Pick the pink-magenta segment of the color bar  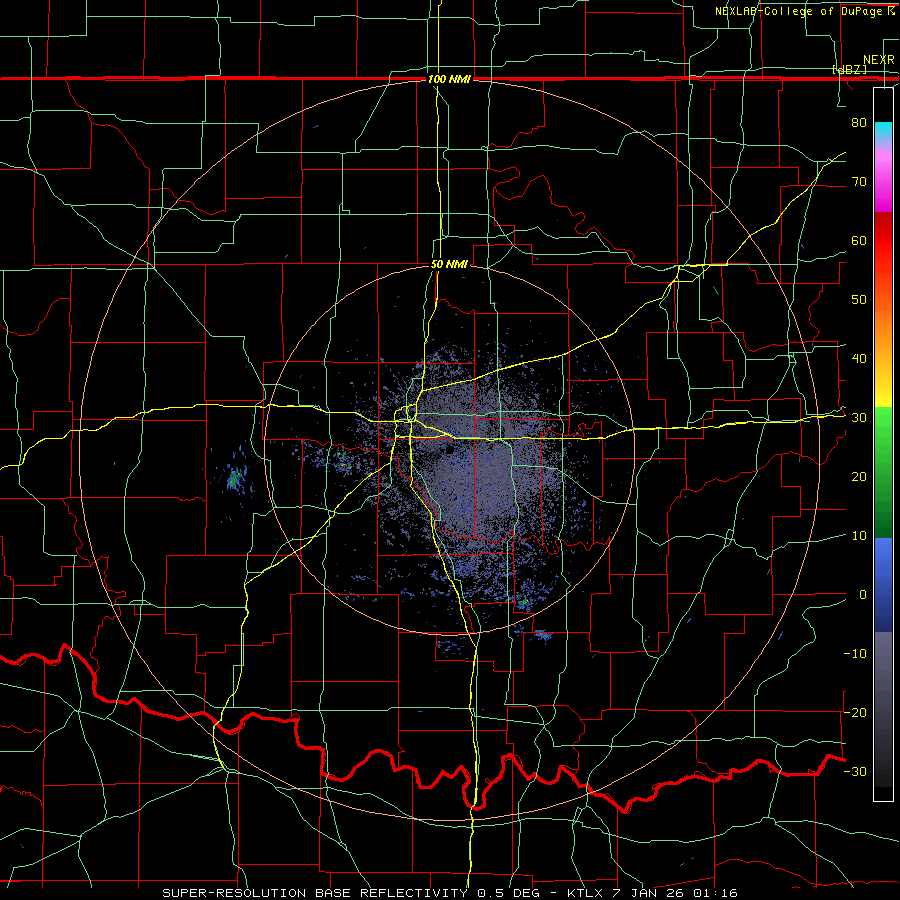point(883,179)
